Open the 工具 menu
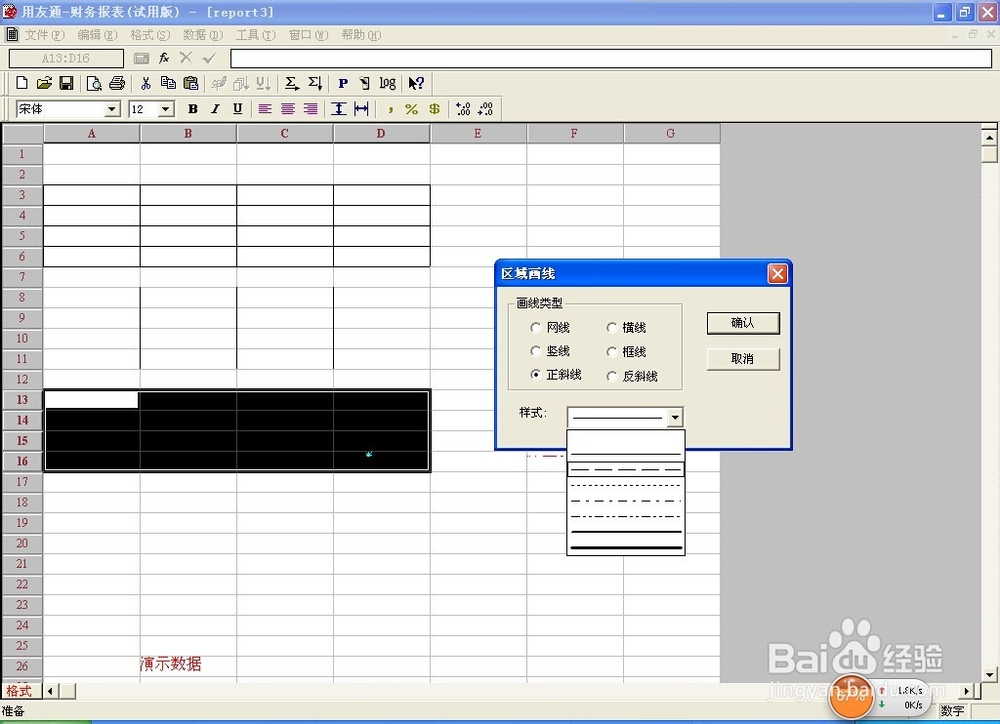The width and height of the screenshot is (1000, 724). (256, 35)
